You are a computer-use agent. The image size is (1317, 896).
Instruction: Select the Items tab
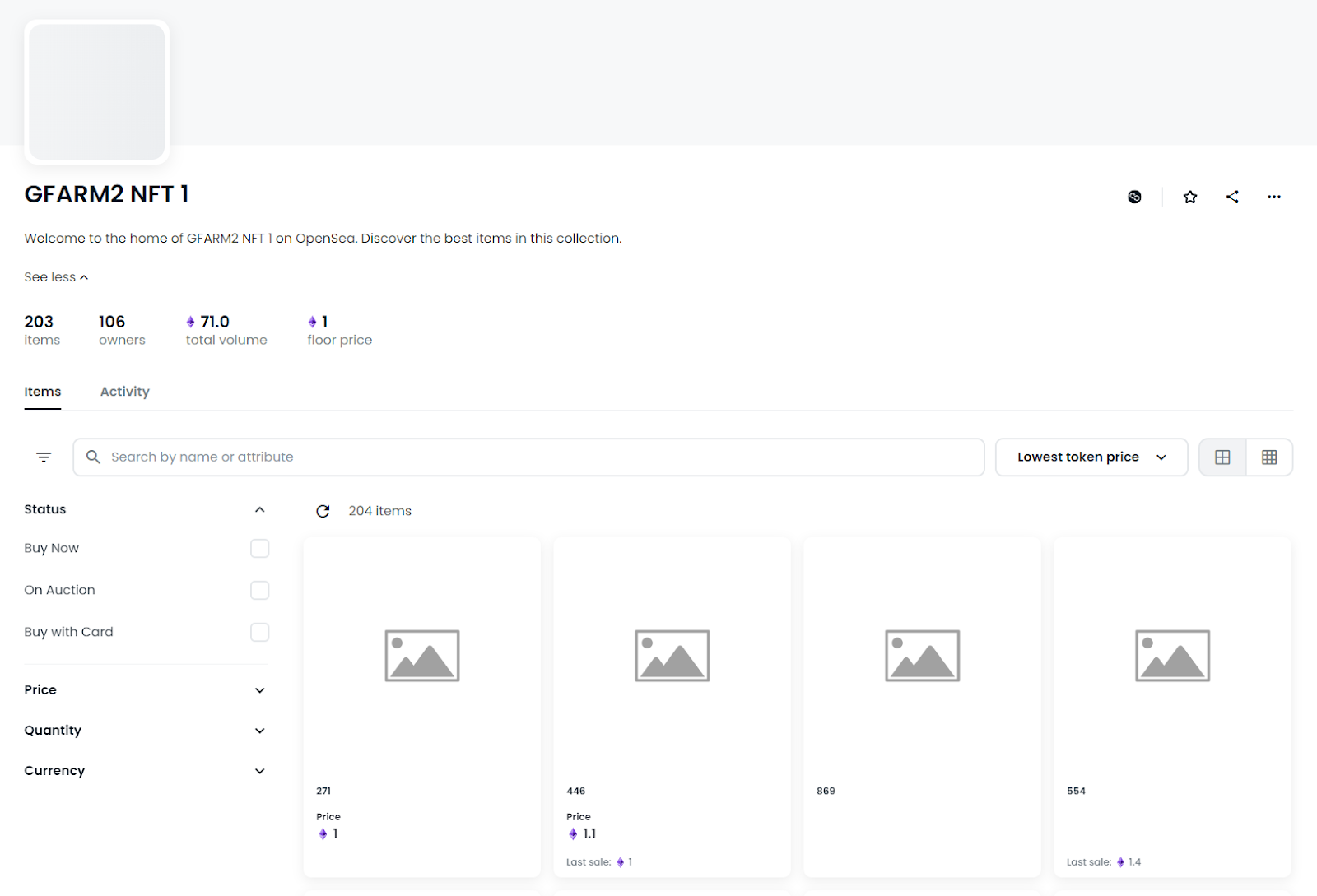coord(43,392)
